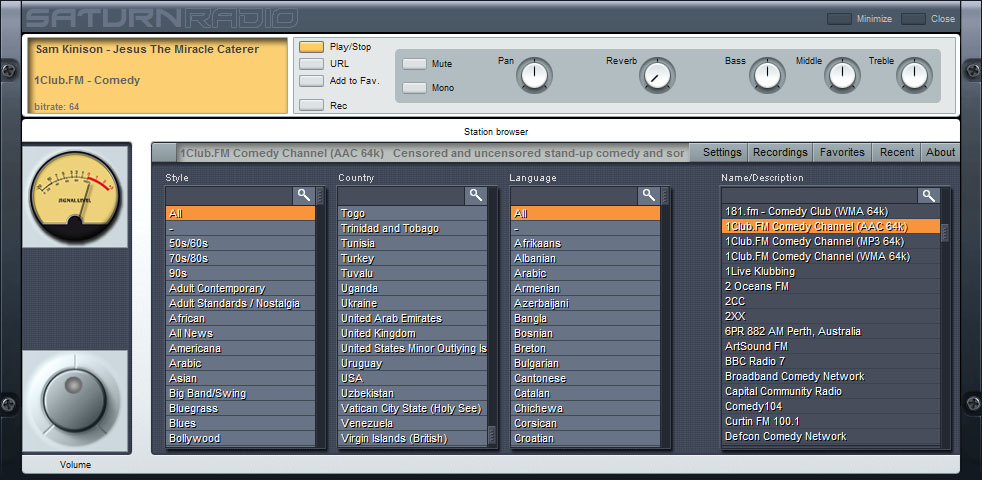This screenshot has height=480, width=982.
Task: Open the Settings tab
Action: coord(722,153)
